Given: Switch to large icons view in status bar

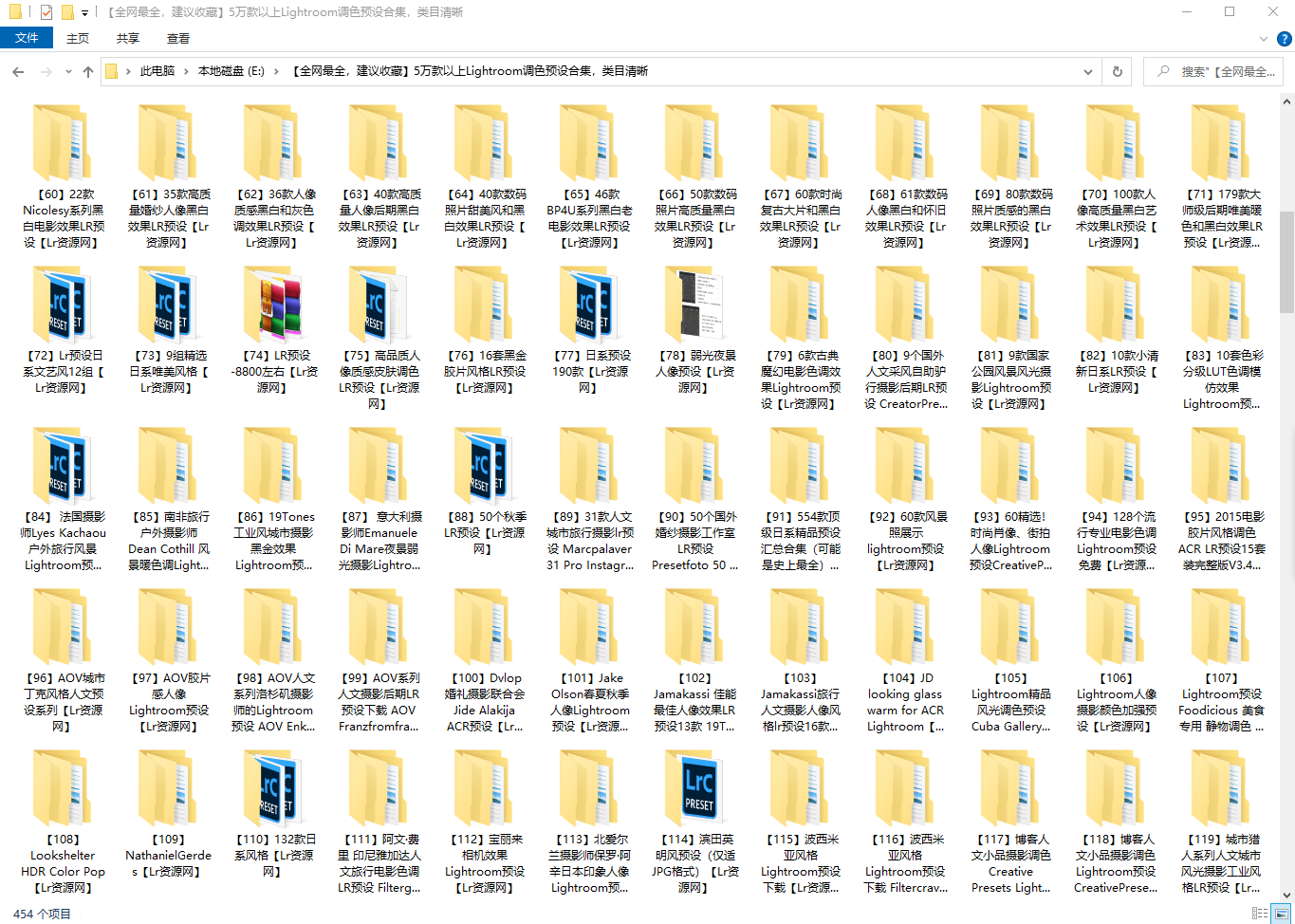Looking at the screenshot, I should pyautogui.click(x=1280, y=914).
